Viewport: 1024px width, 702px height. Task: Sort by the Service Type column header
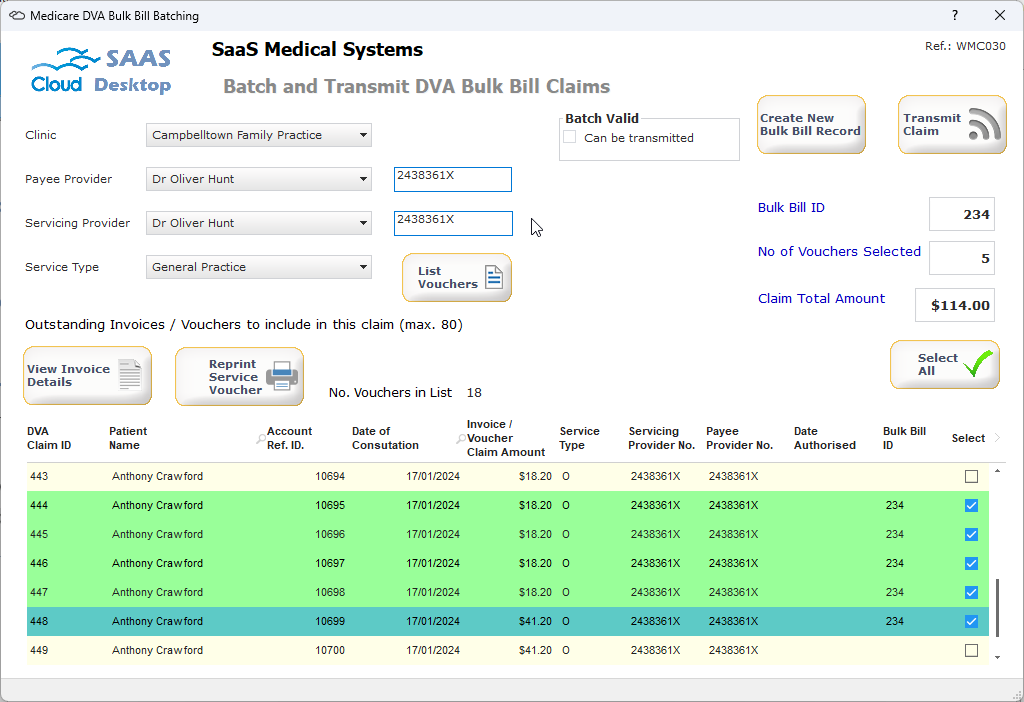pos(579,438)
